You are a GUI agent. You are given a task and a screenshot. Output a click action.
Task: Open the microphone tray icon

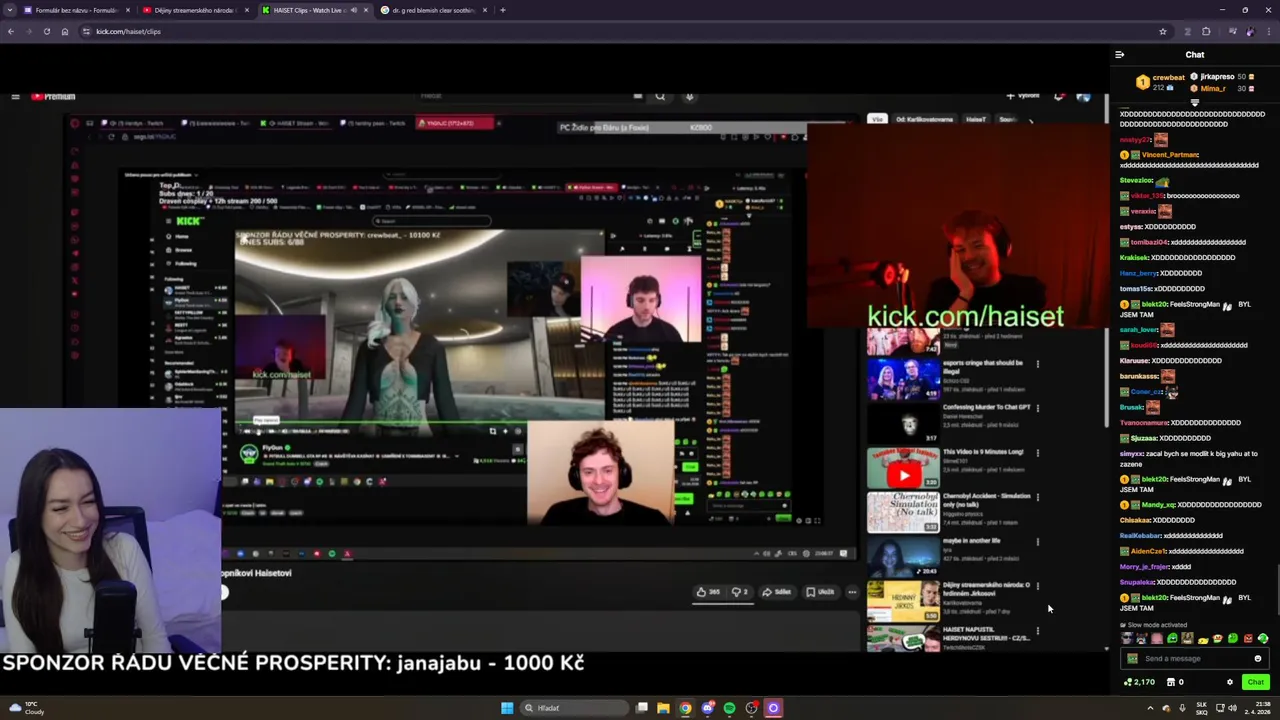point(1182,708)
